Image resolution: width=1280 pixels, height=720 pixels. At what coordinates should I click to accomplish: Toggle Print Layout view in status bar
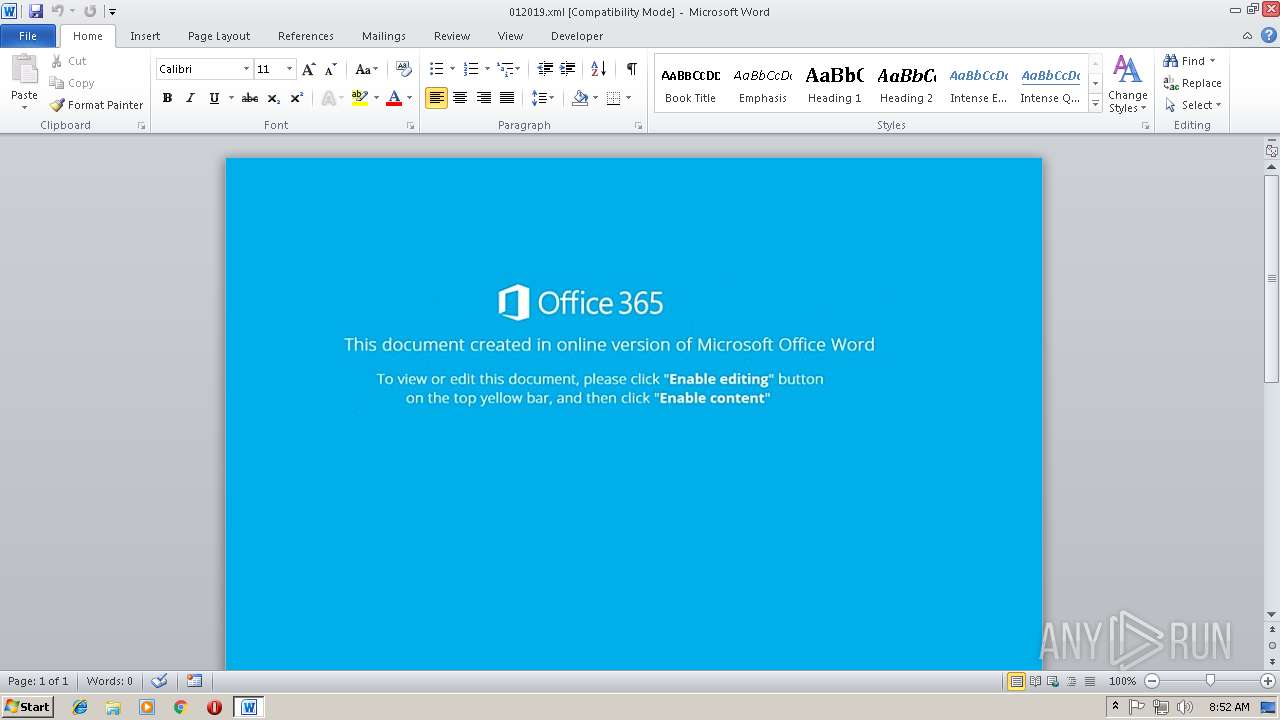1016,681
